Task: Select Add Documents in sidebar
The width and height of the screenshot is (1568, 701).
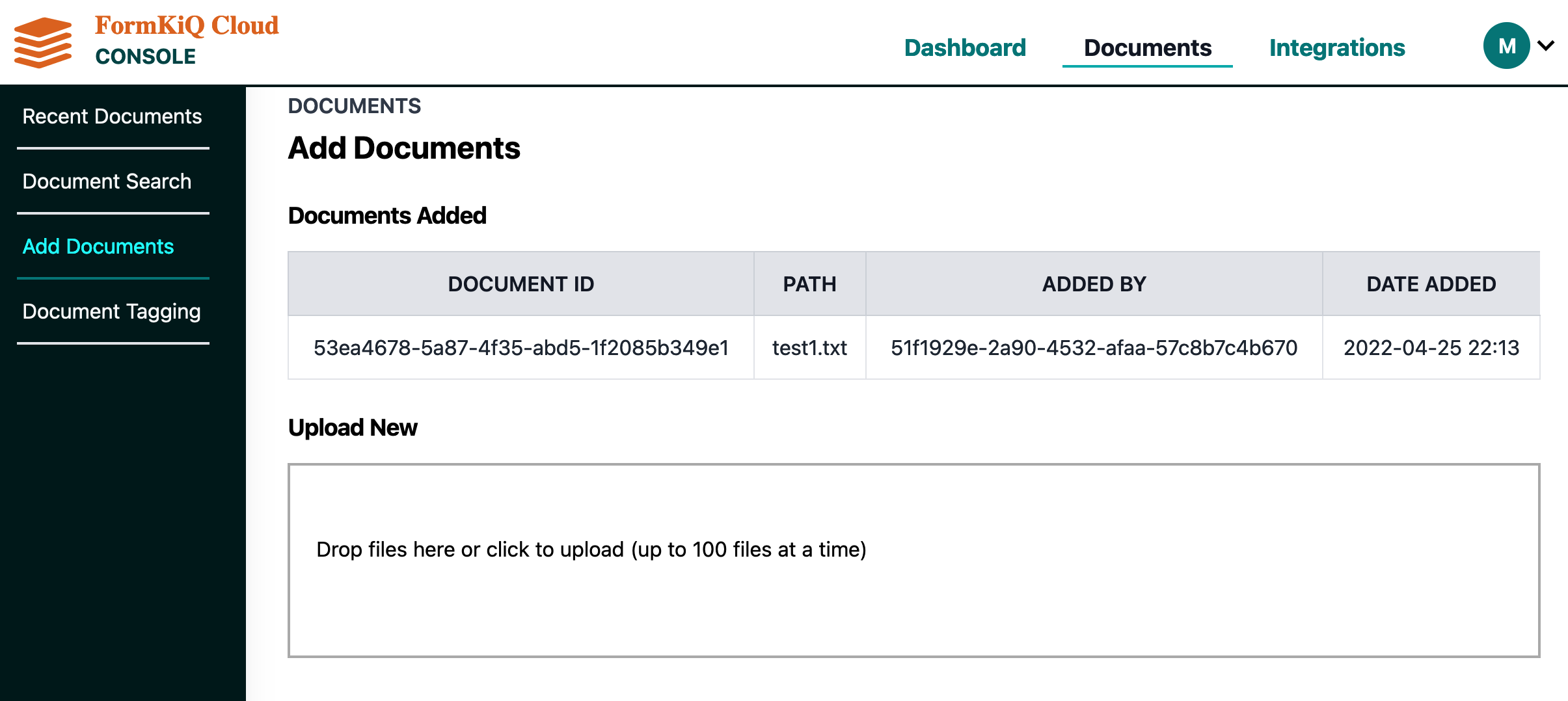Action: (98, 246)
